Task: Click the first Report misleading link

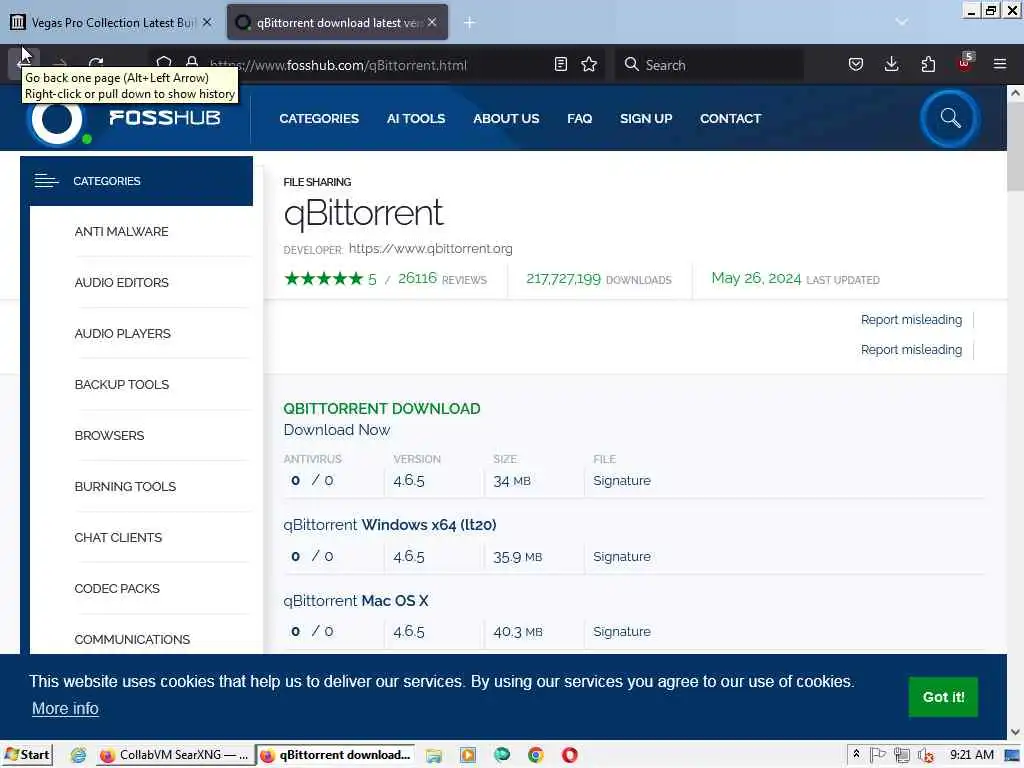Action: 911,319
